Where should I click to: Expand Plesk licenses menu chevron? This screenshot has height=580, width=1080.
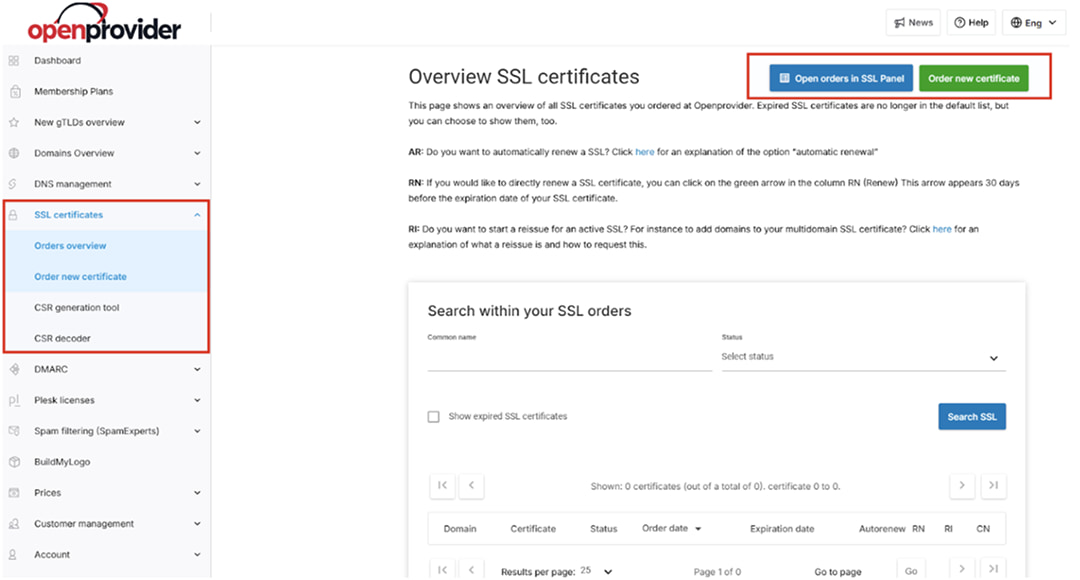197,400
